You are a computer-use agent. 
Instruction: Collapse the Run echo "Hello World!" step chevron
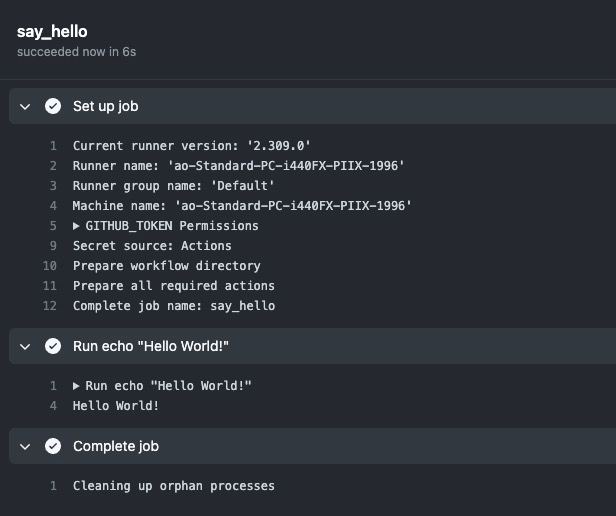pyautogui.click(x=25, y=347)
